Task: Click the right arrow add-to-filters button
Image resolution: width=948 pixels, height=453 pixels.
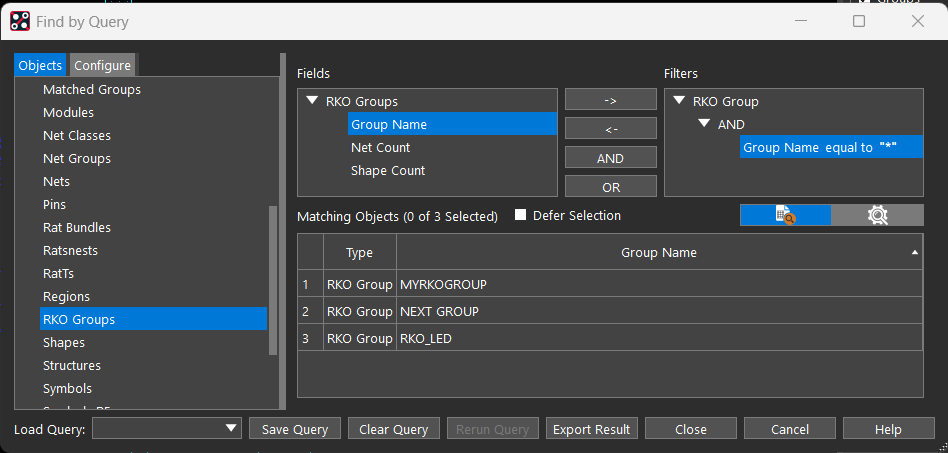Action: pyautogui.click(x=610, y=100)
